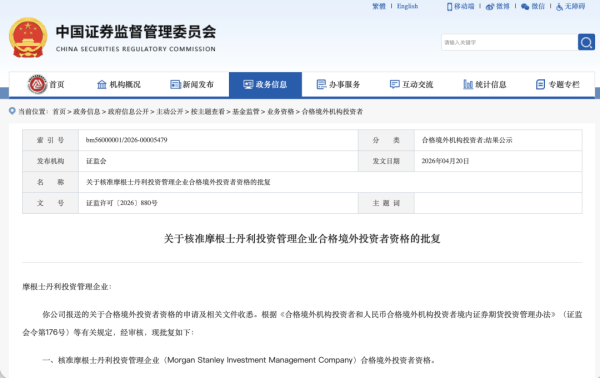The image size is (600, 378).
Task: Switch to 繁體 traditional Chinese version
Action: (379, 7)
